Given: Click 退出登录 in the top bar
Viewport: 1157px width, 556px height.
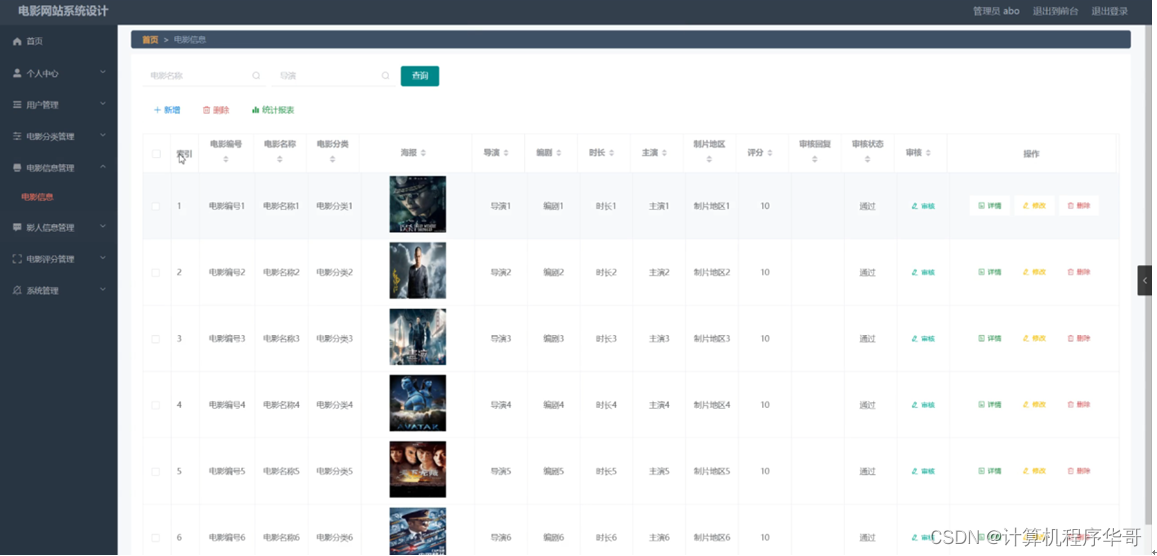Looking at the screenshot, I should coord(1110,11).
